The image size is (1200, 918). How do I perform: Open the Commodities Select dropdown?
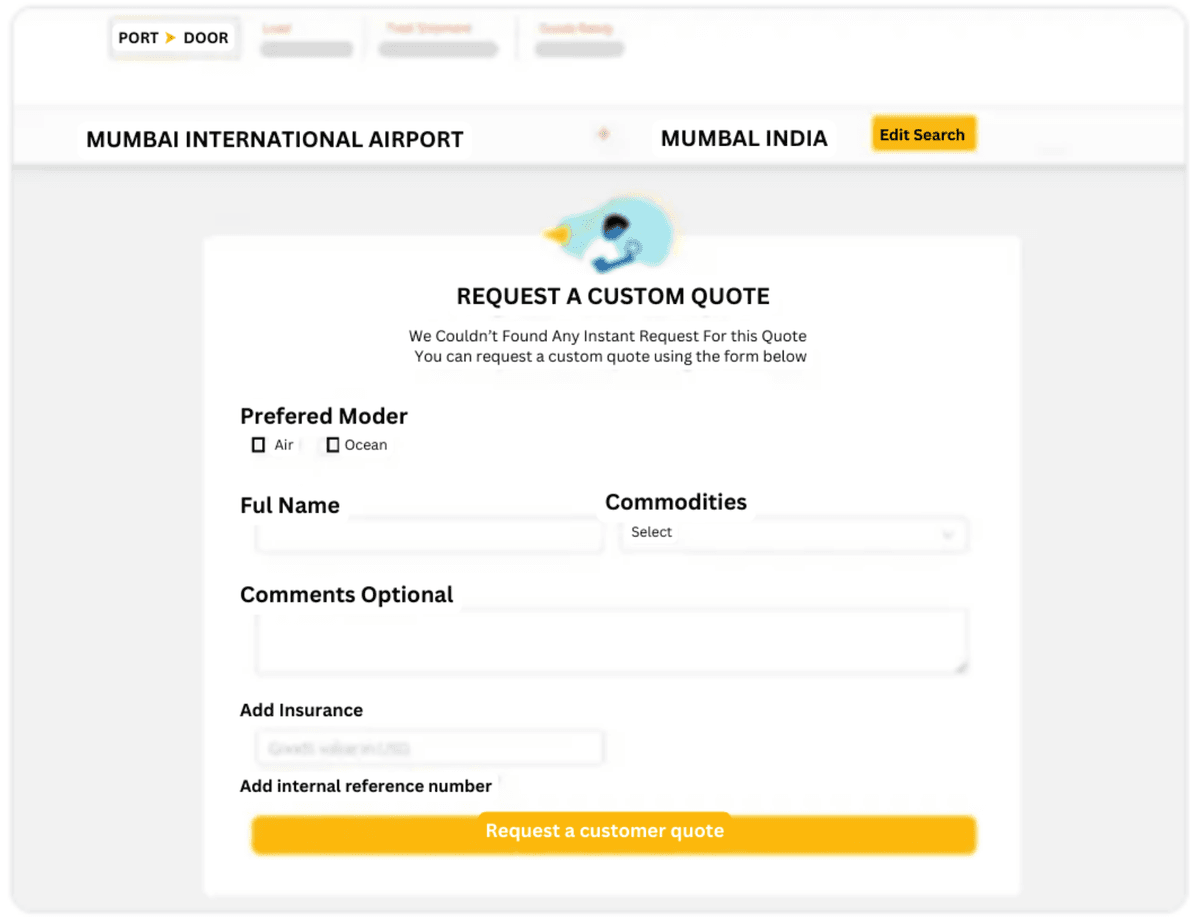[x=792, y=534]
